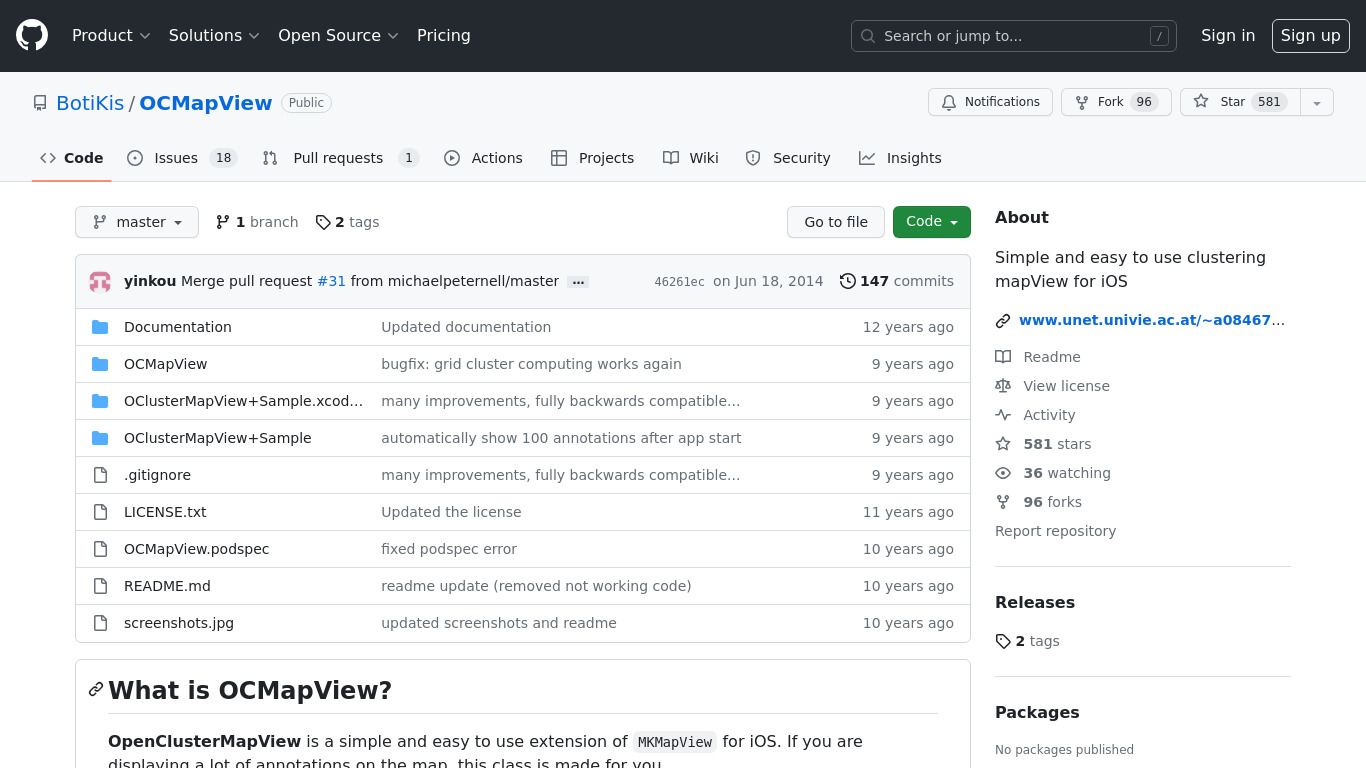Open the website link in About
This screenshot has height=768, width=1366.
(1150, 320)
